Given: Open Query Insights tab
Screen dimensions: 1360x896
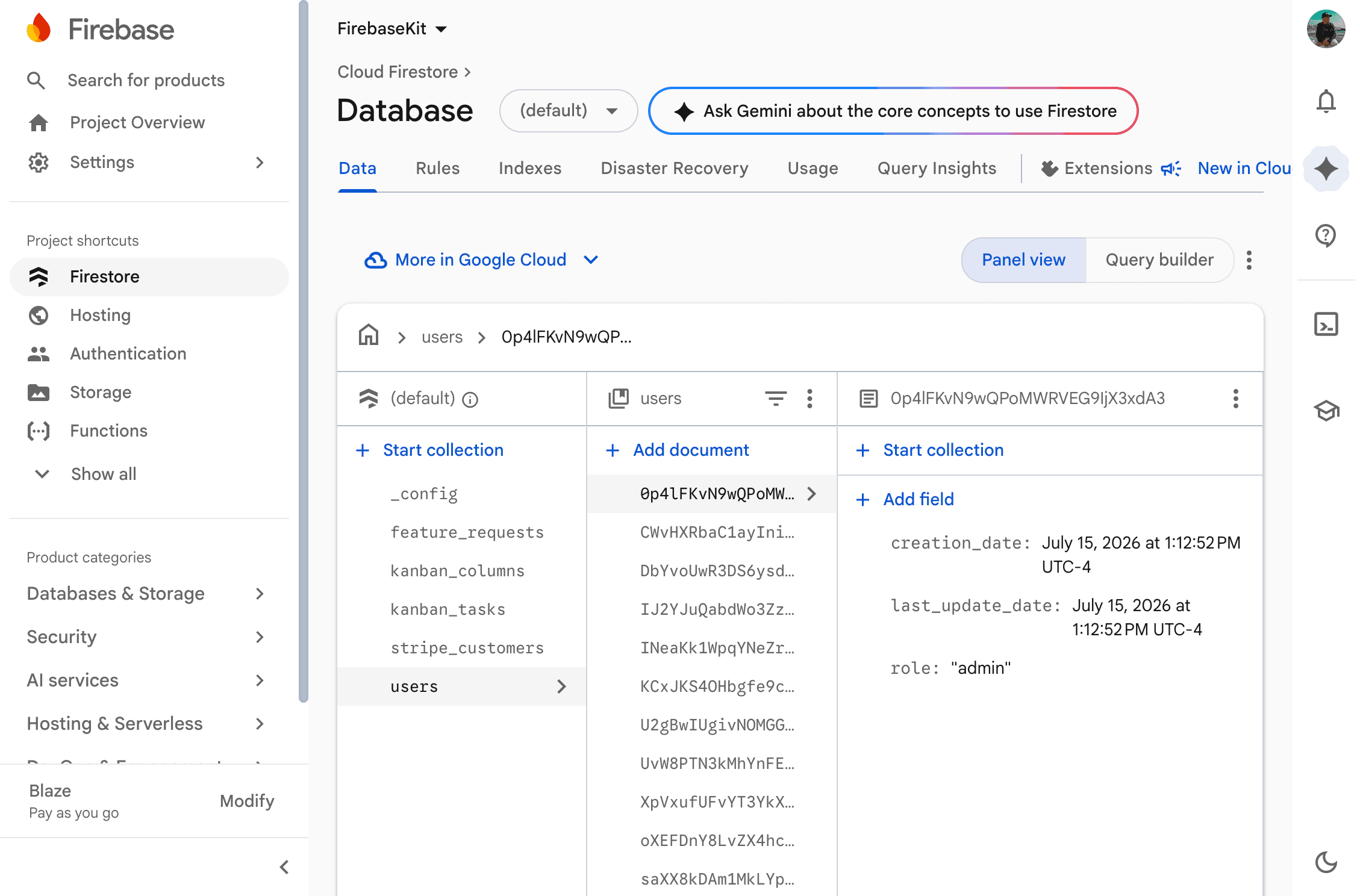Looking at the screenshot, I should click(937, 168).
